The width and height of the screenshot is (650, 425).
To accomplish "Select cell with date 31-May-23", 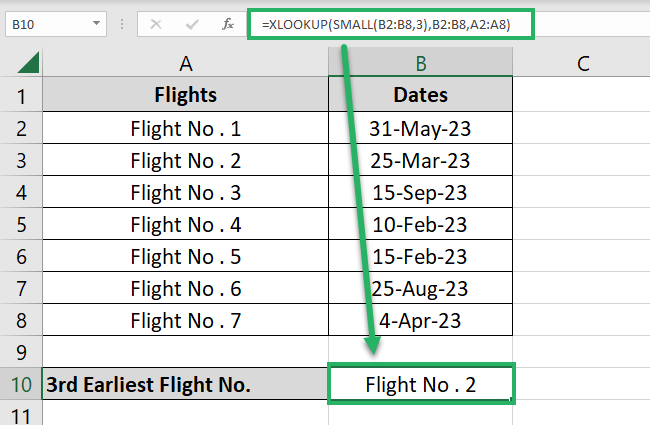I will click(421, 128).
